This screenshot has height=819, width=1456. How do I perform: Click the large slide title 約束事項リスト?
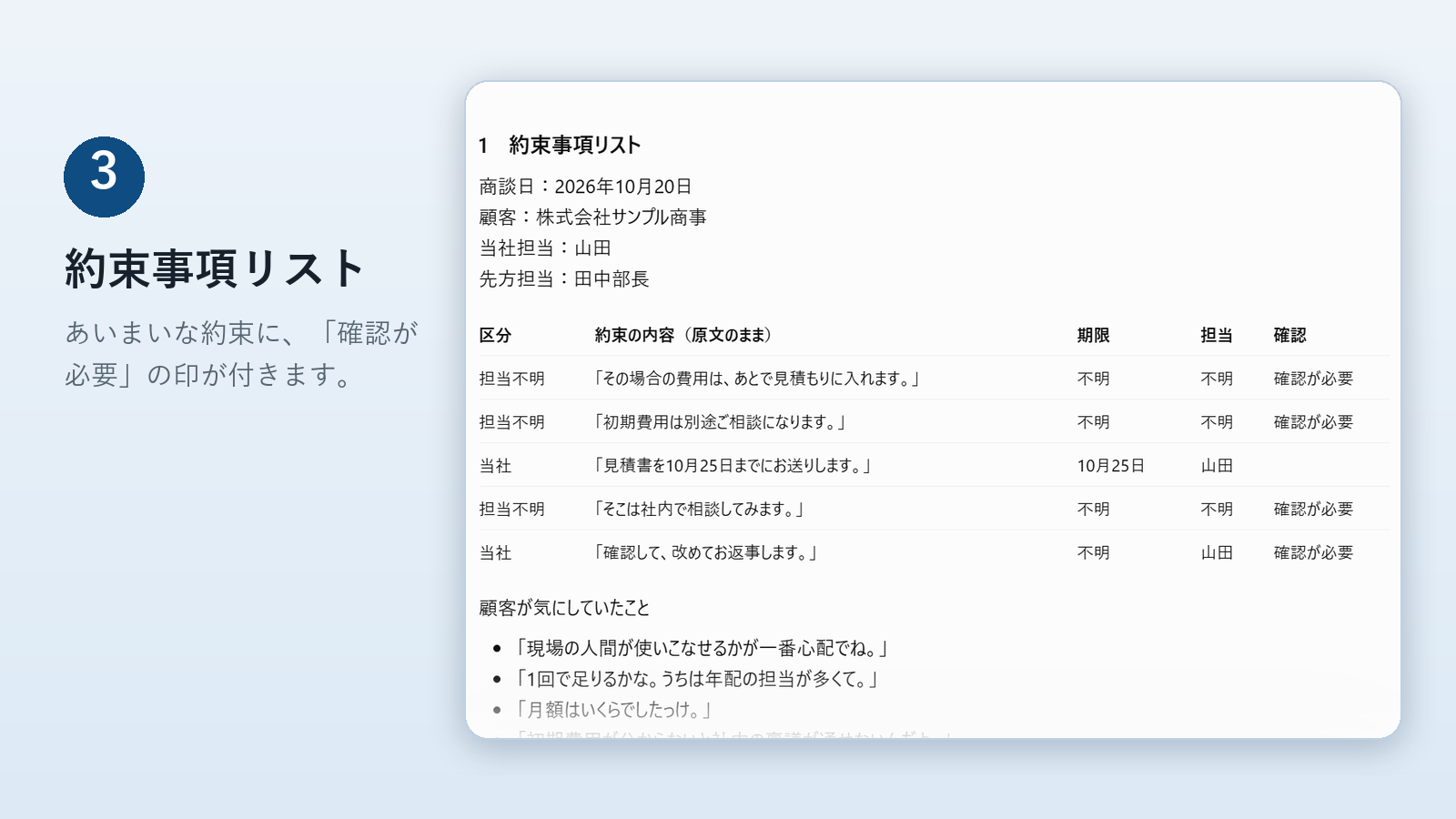215,269
